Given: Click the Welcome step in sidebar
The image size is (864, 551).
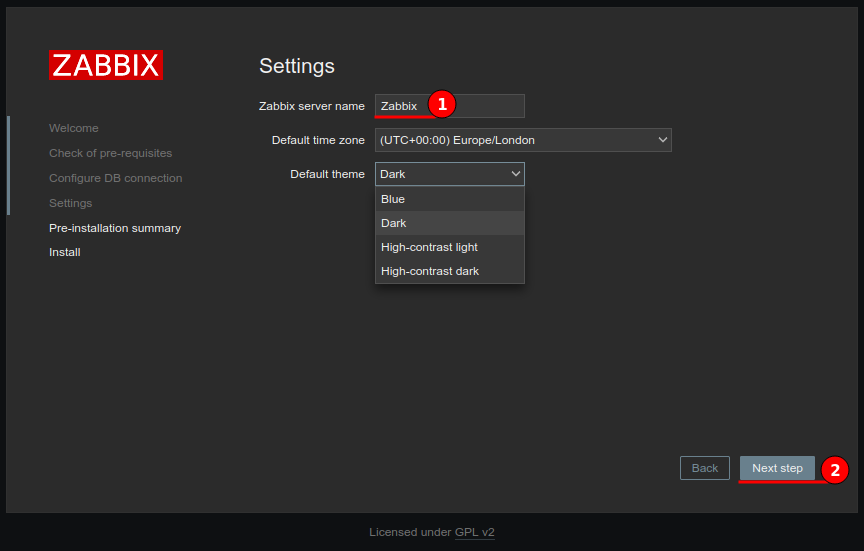Looking at the screenshot, I should 74,128.
